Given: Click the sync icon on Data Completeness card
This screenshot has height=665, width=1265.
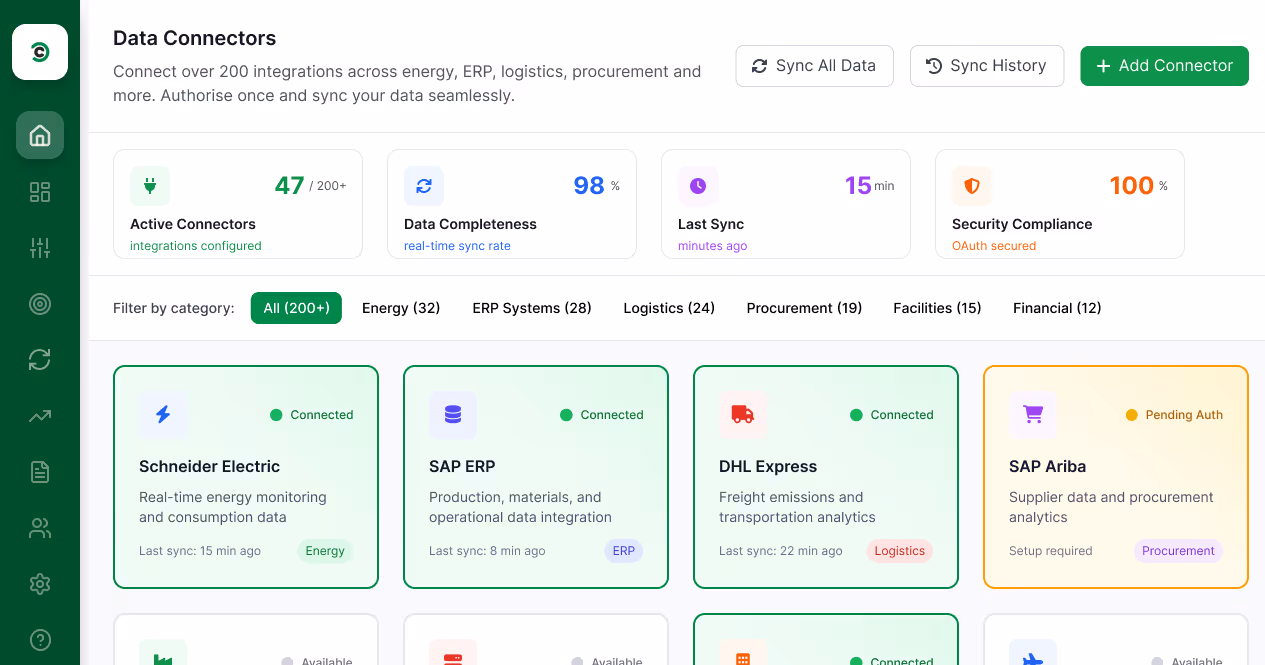Looking at the screenshot, I should pyautogui.click(x=424, y=186).
